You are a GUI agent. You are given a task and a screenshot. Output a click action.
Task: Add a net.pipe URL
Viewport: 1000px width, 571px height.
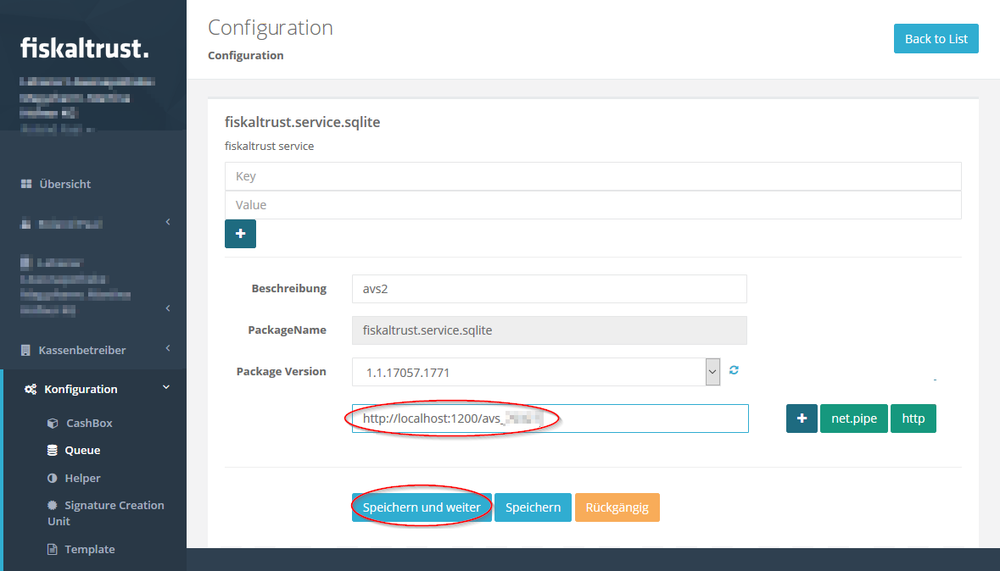click(x=853, y=419)
